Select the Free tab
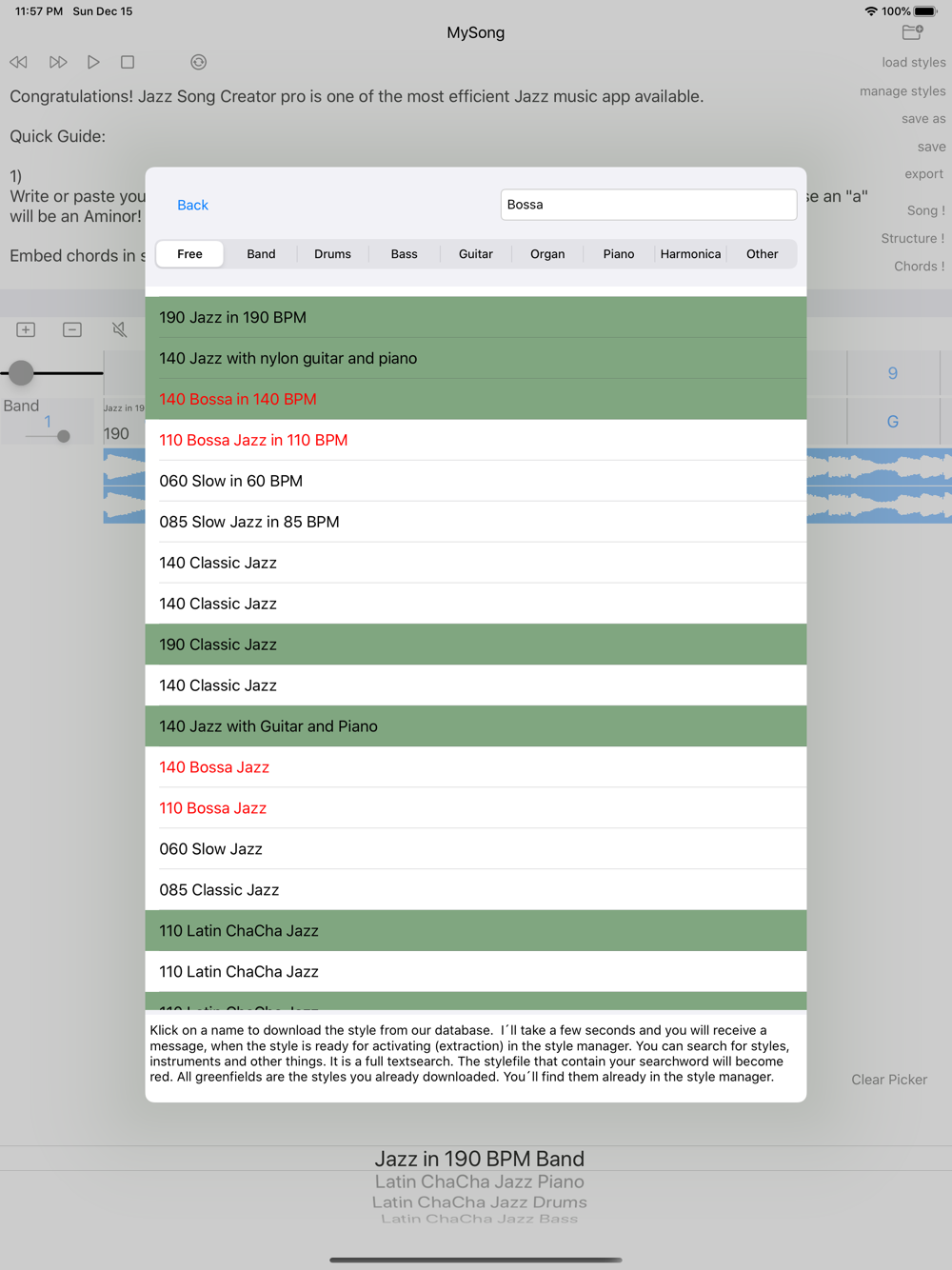The image size is (952, 1270). point(189,254)
